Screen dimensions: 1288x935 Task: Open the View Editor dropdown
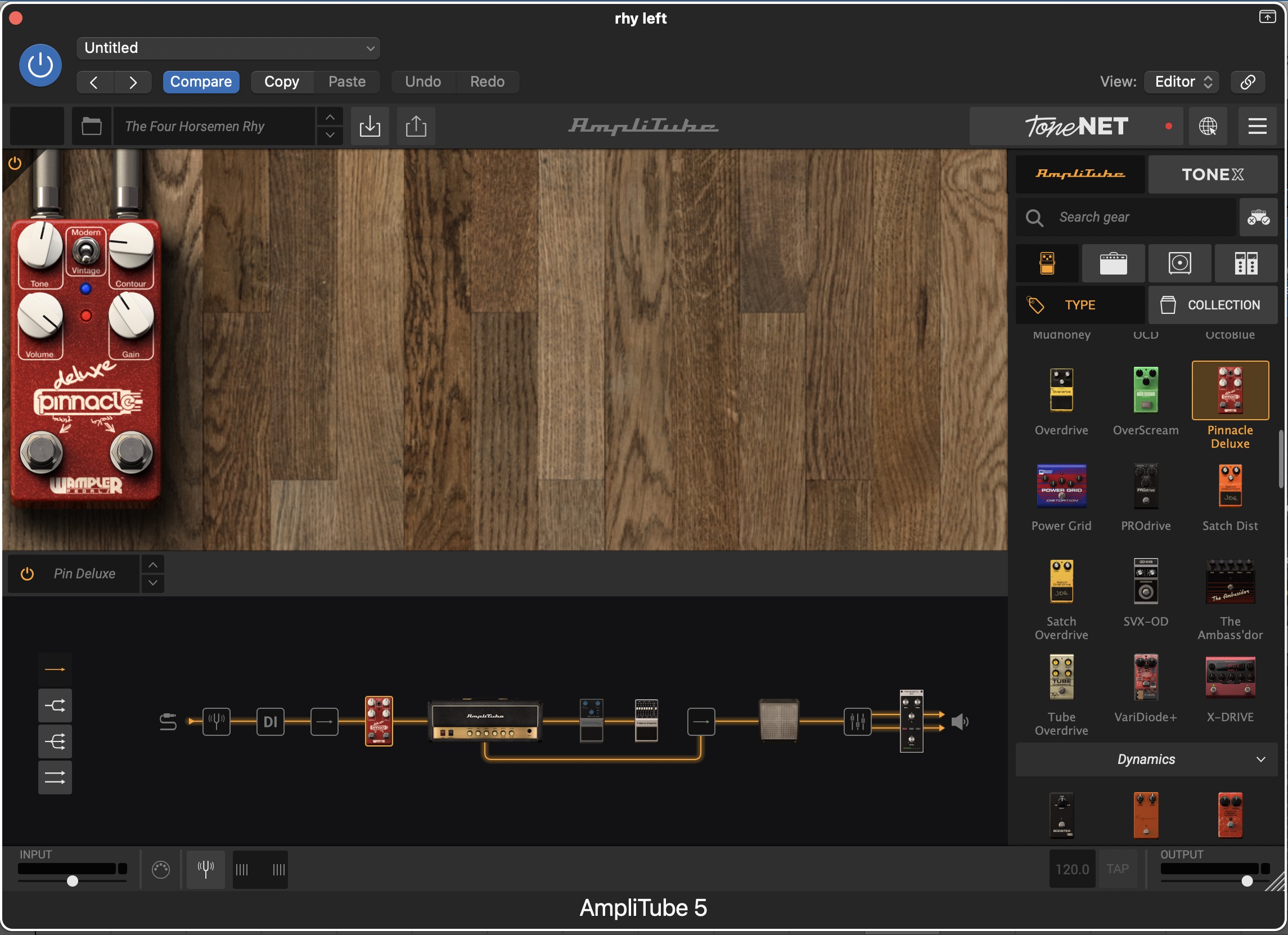(x=1183, y=82)
